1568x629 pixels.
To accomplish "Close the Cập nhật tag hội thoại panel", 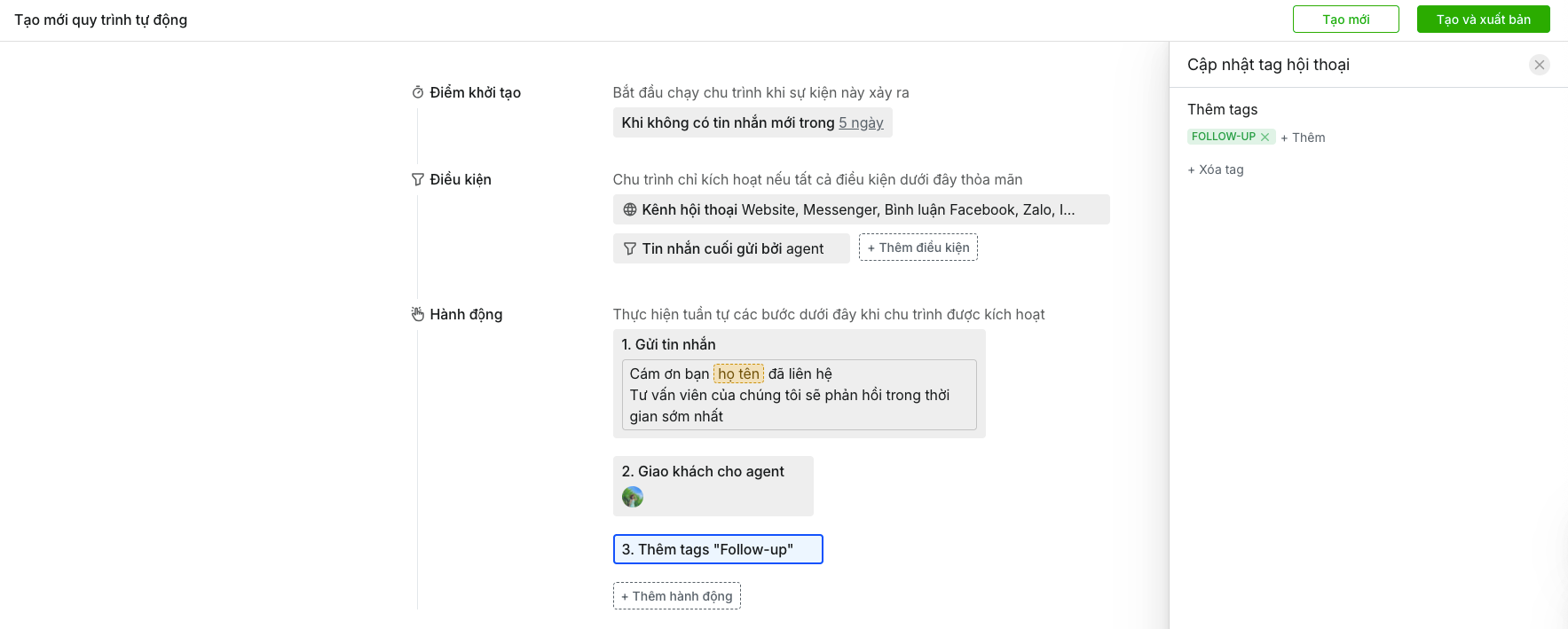I will [1539, 65].
